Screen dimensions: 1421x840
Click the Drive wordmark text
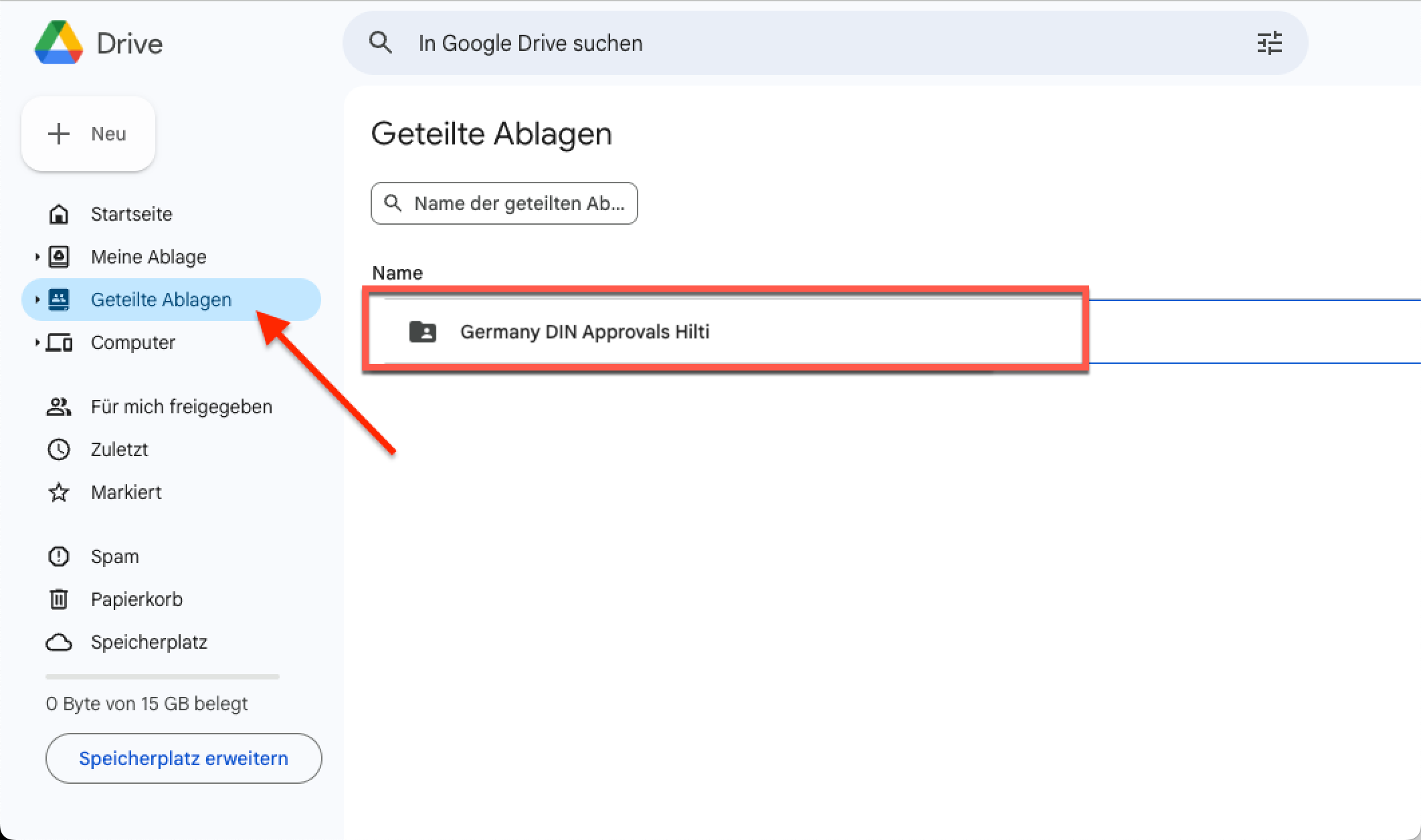coord(130,43)
